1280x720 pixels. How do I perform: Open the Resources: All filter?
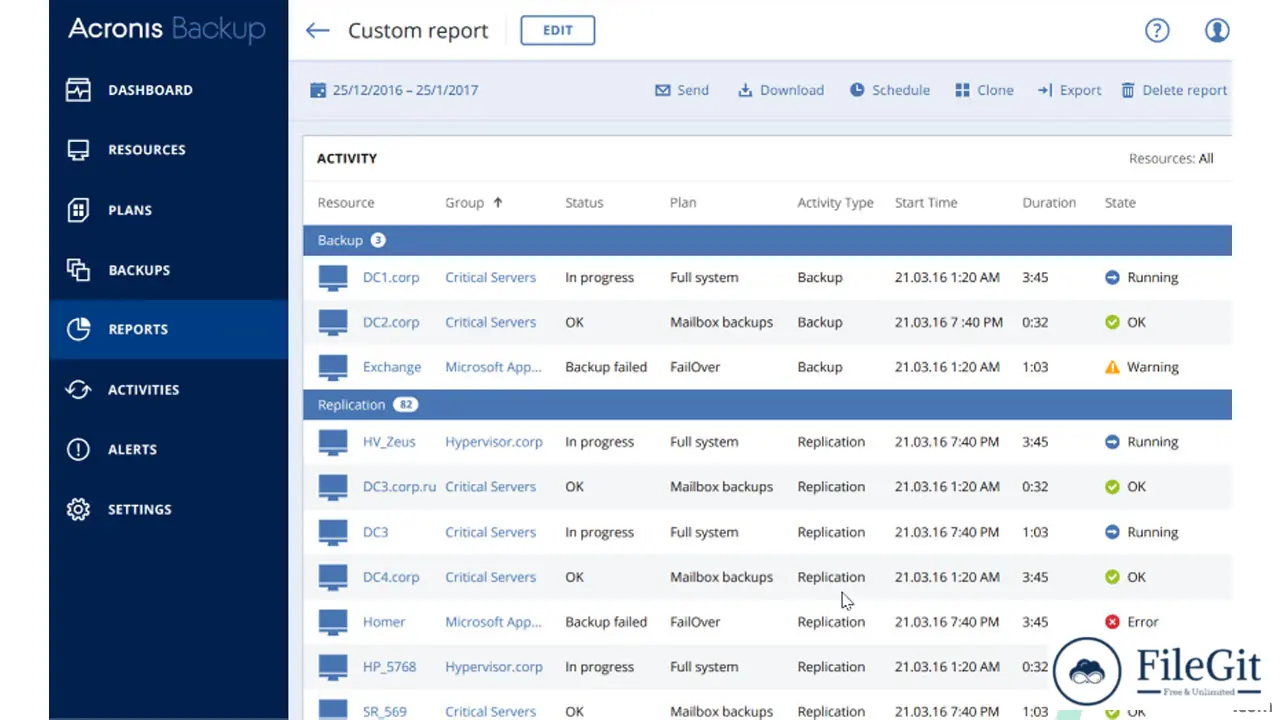(1171, 158)
